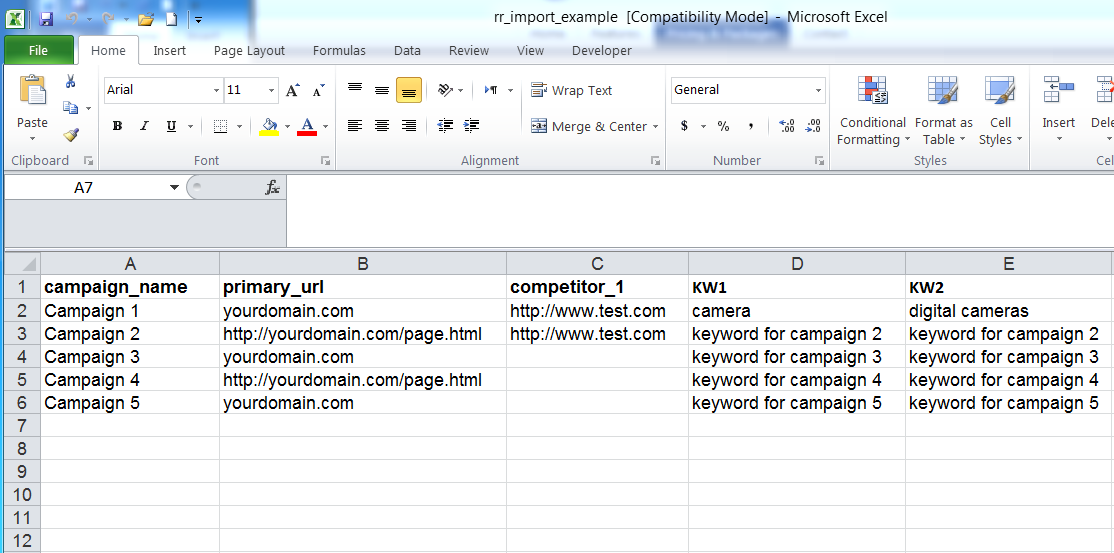Open the Conditional Formatting dropdown
The width and height of the screenshot is (1114, 553).
[873, 130]
